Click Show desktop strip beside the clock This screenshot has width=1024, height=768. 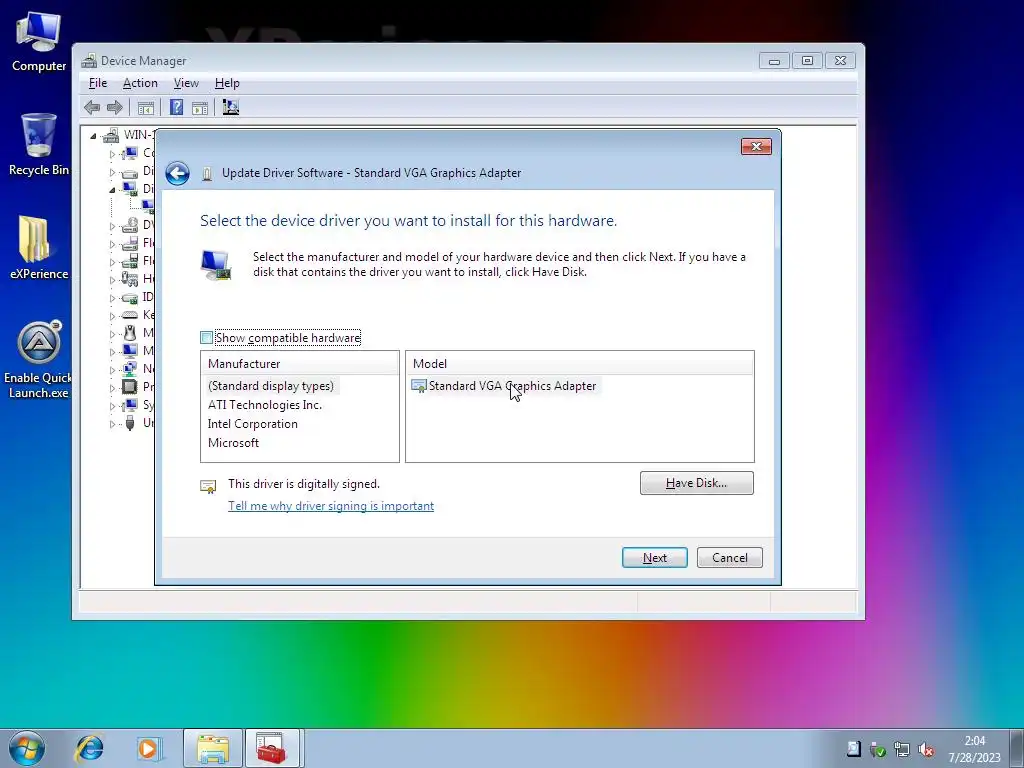tap(1017, 748)
